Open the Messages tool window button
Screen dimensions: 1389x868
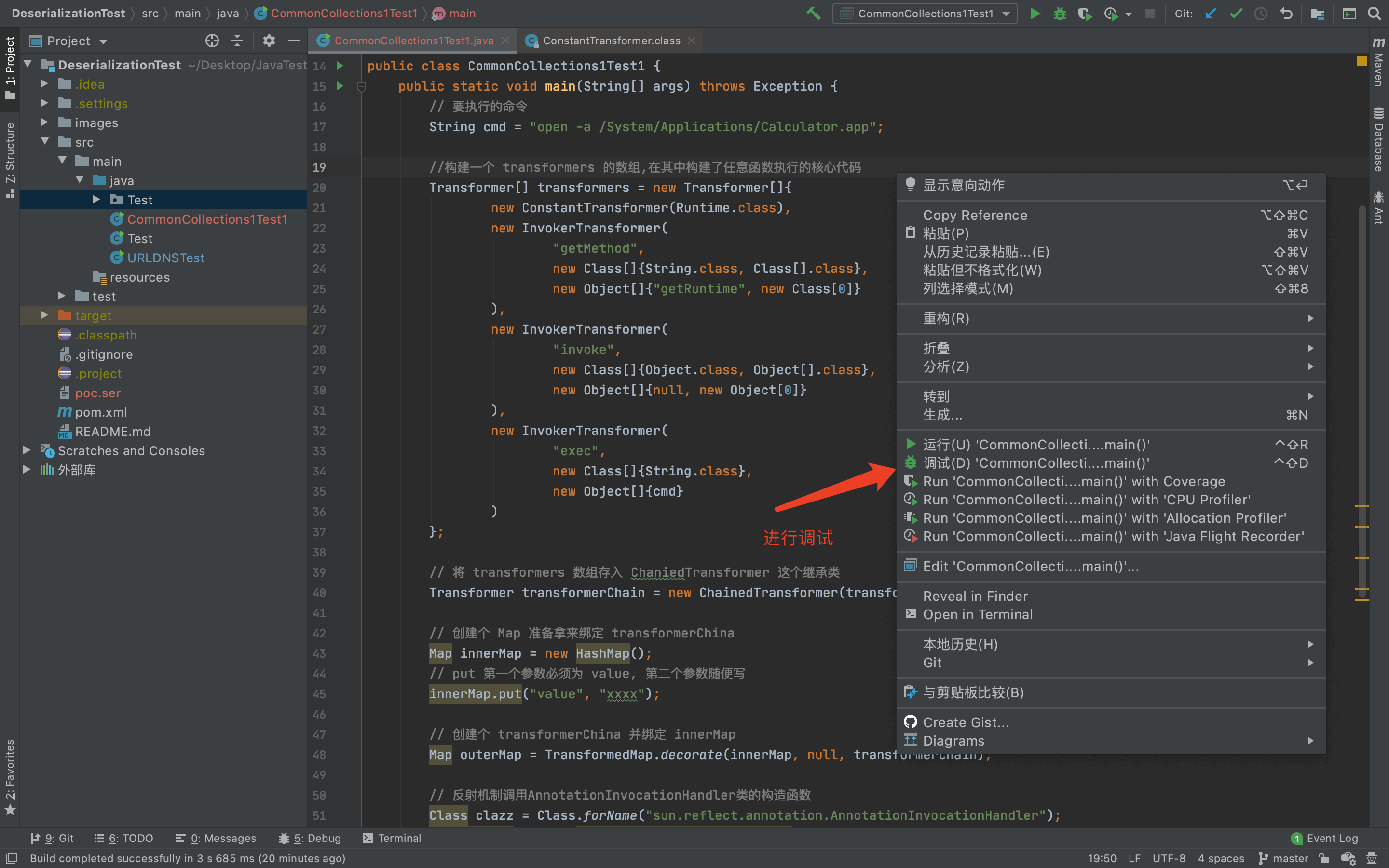(x=215, y=838)
